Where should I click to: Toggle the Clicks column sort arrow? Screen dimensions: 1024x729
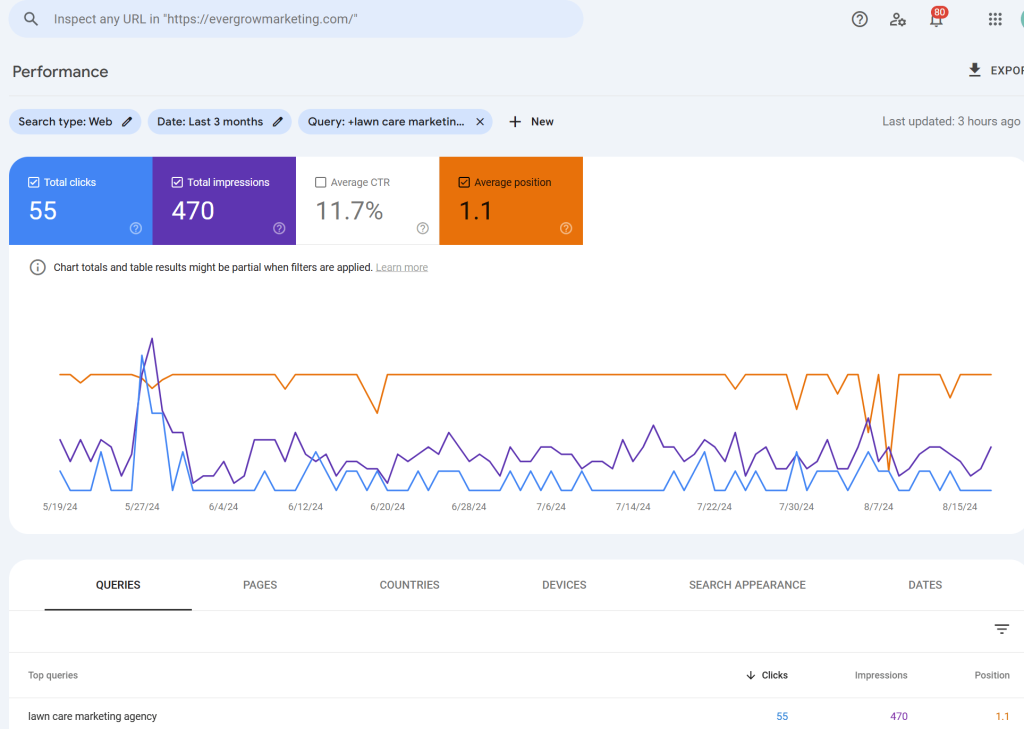coord(749,675)
